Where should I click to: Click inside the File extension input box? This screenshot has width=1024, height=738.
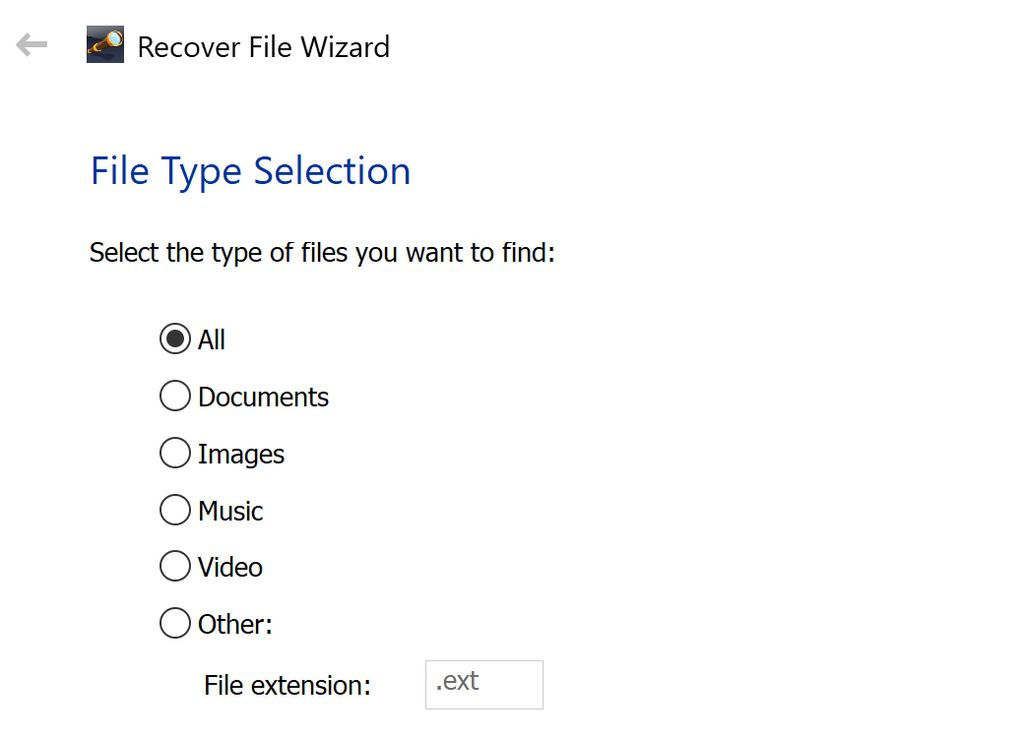[484, 684]
